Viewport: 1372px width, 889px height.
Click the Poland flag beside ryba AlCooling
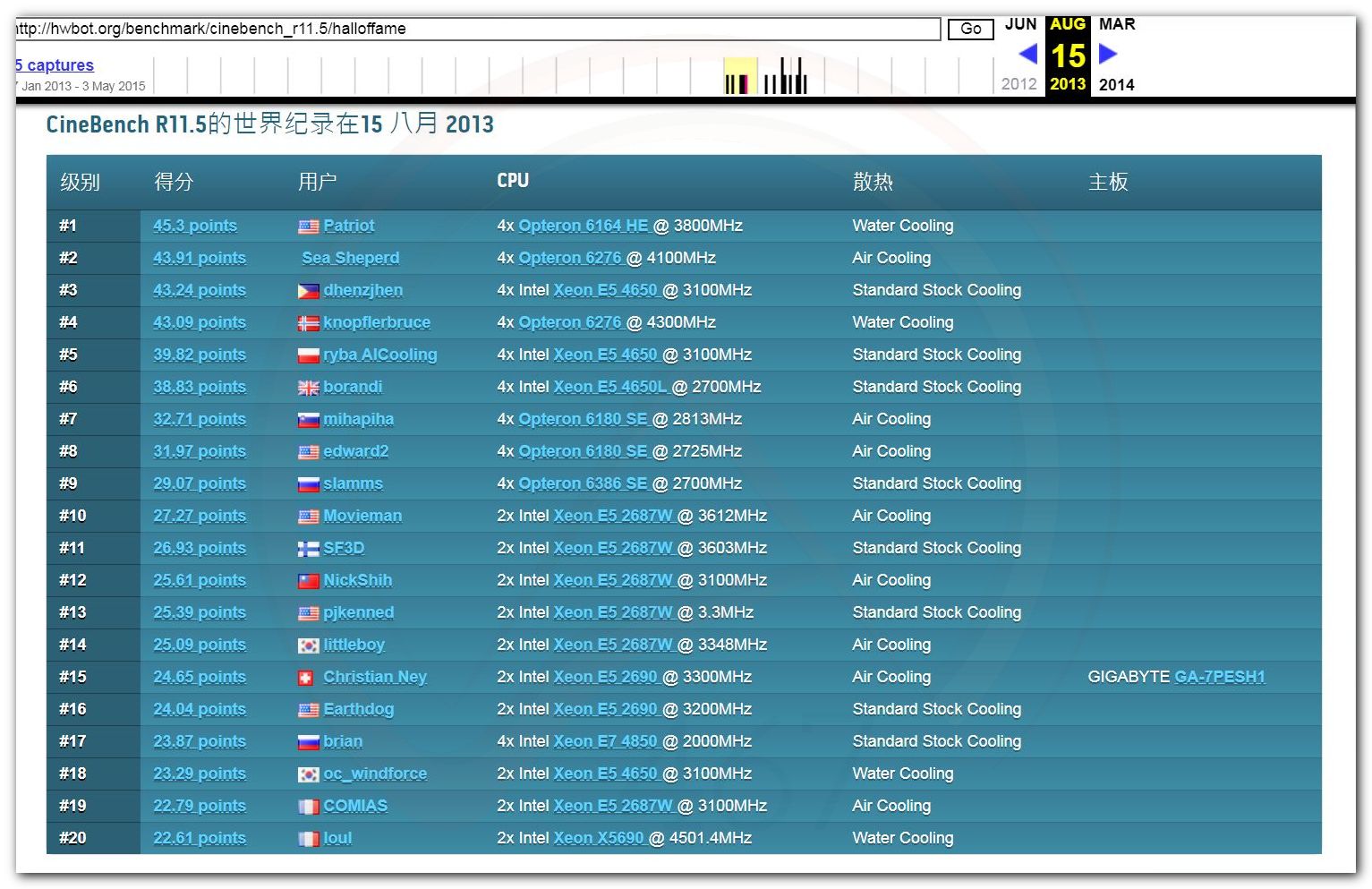308,355
